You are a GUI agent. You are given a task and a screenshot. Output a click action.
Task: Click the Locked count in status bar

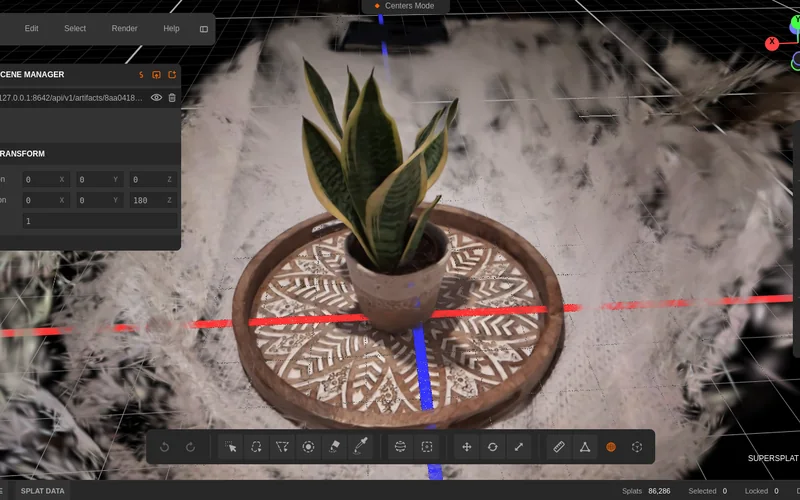tap(761, 491)
